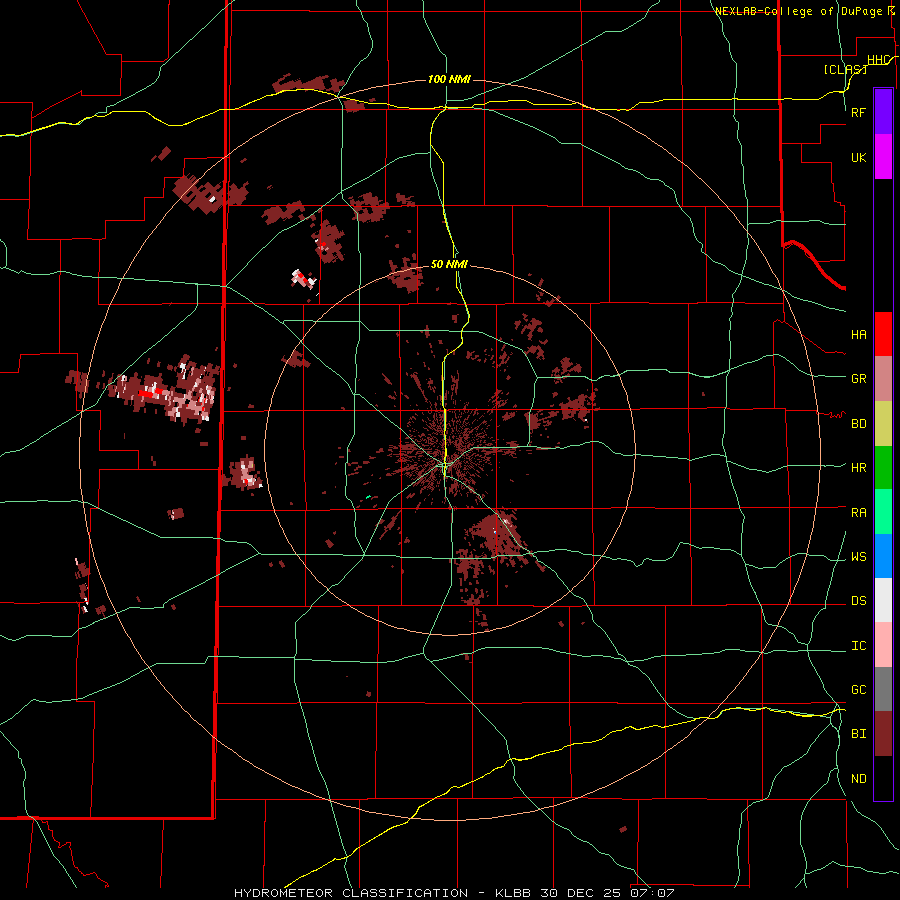
Task: Select the WS blue legend swatch
Action: click(x=883, y=556)
